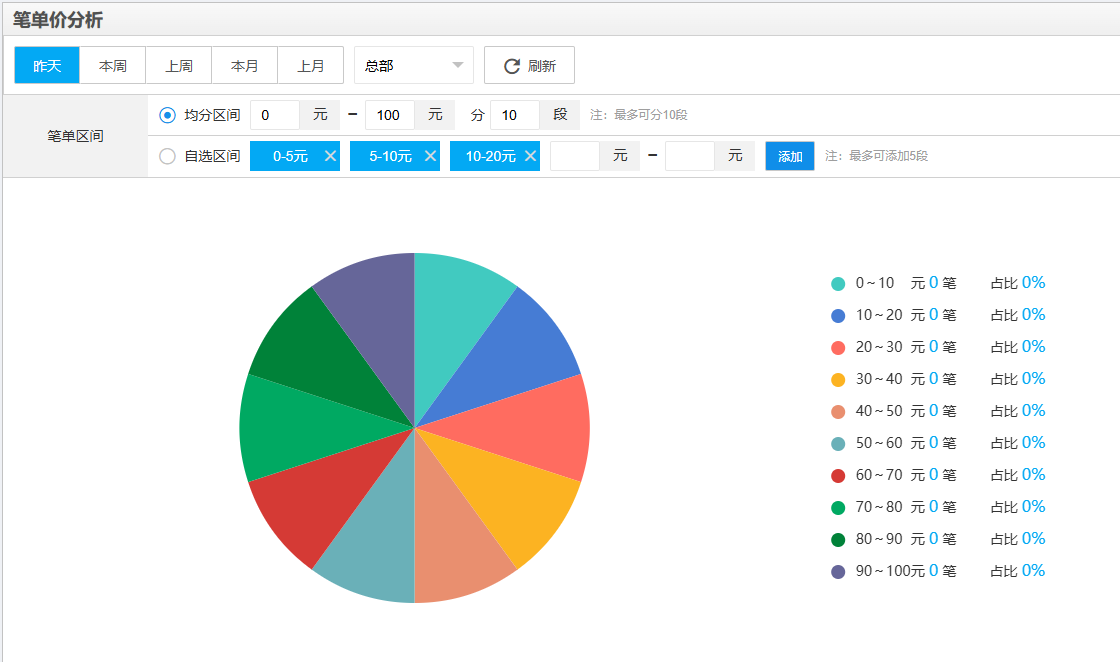Click the 30~40 legend label text
Image resolution: width=1120 pixels, height=662 pixels.
tap(879, 379)
